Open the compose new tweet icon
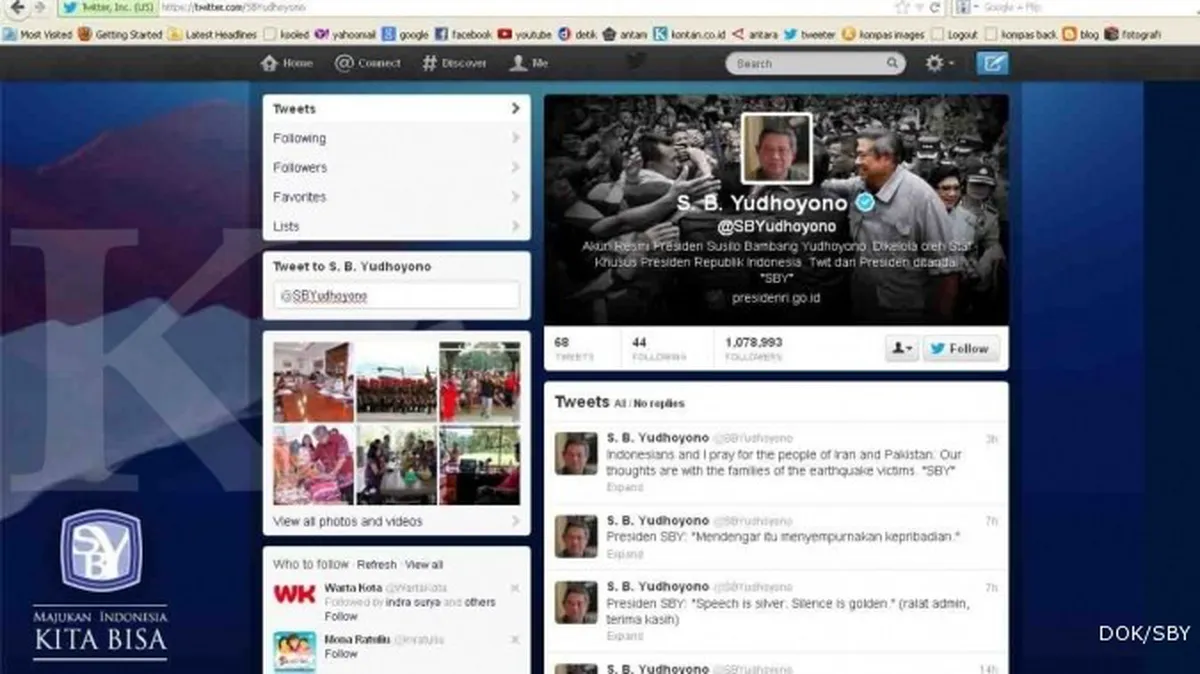Image resolution: width=1200 pixels, height=674 pixels. (x=992, y=63)
